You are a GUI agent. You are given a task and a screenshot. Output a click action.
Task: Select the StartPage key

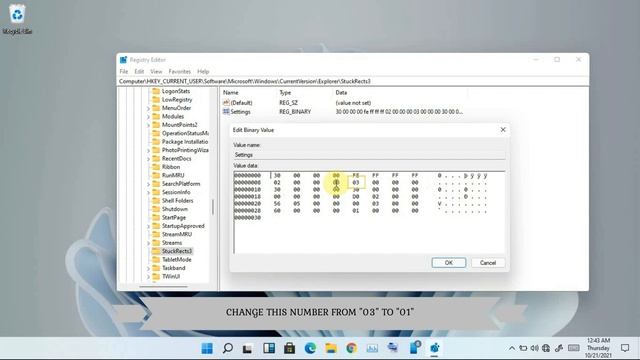(x=173, y=218)
